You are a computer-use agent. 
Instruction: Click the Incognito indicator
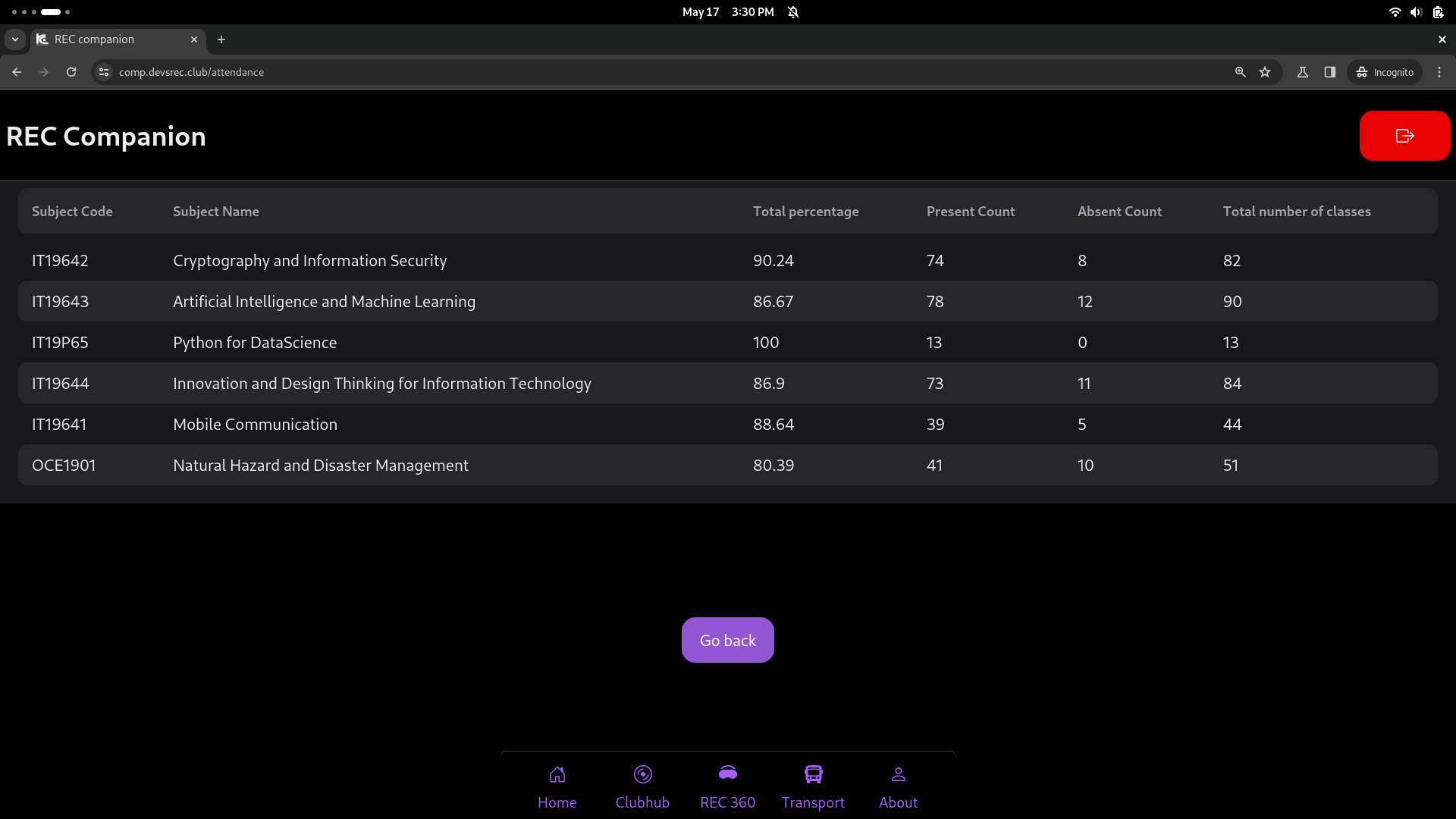(1385, 72)
